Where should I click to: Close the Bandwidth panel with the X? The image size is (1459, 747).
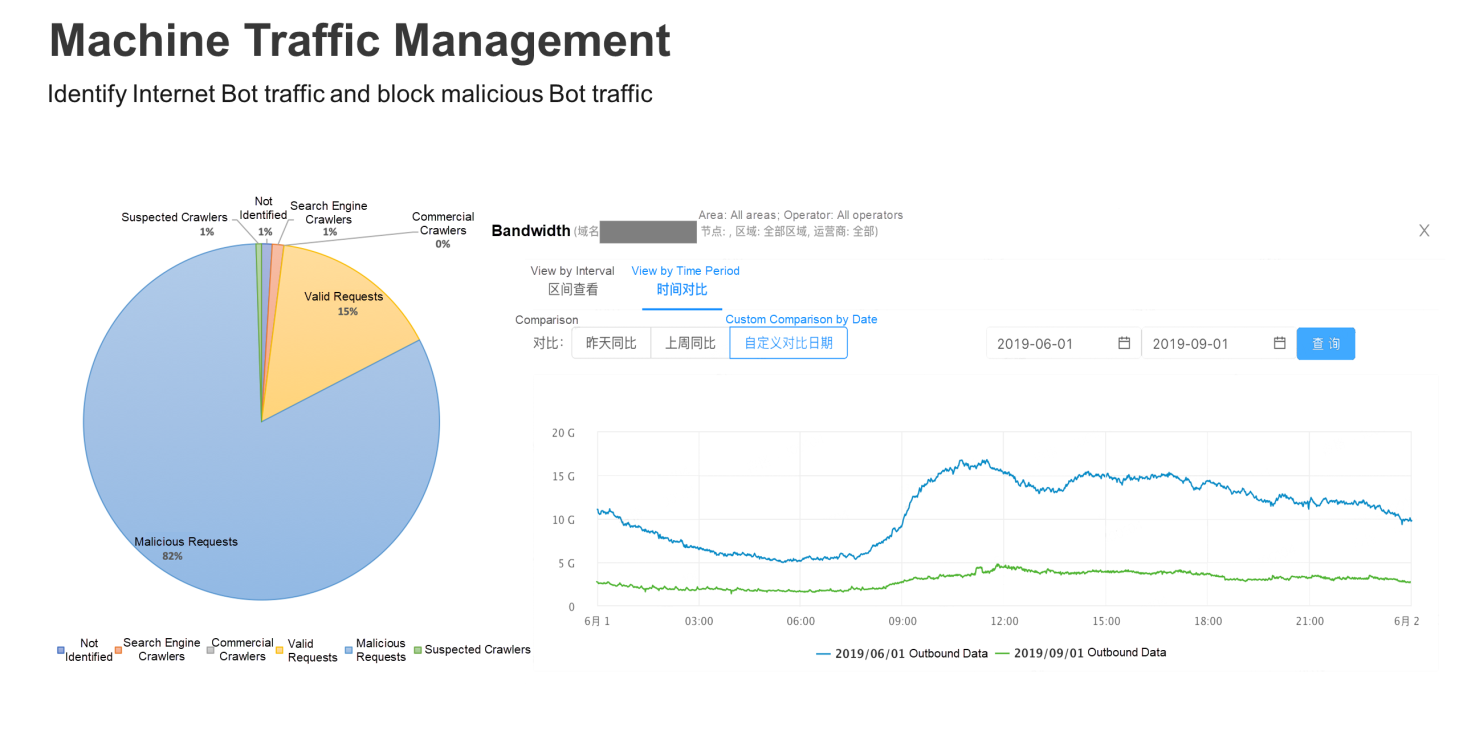point(1424,231)
